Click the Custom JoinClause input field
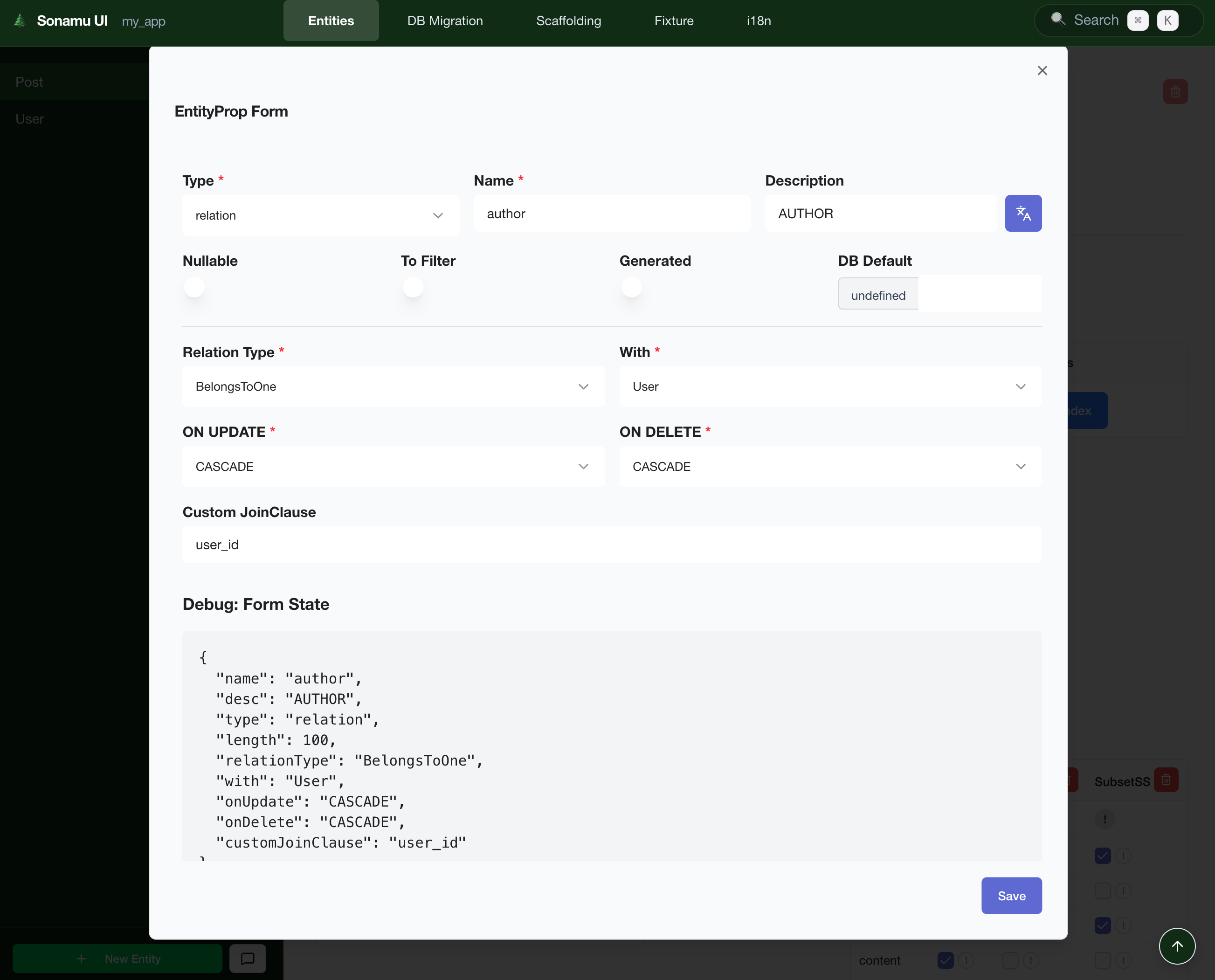The image size is (1215, 980). [x=611, y=545]
